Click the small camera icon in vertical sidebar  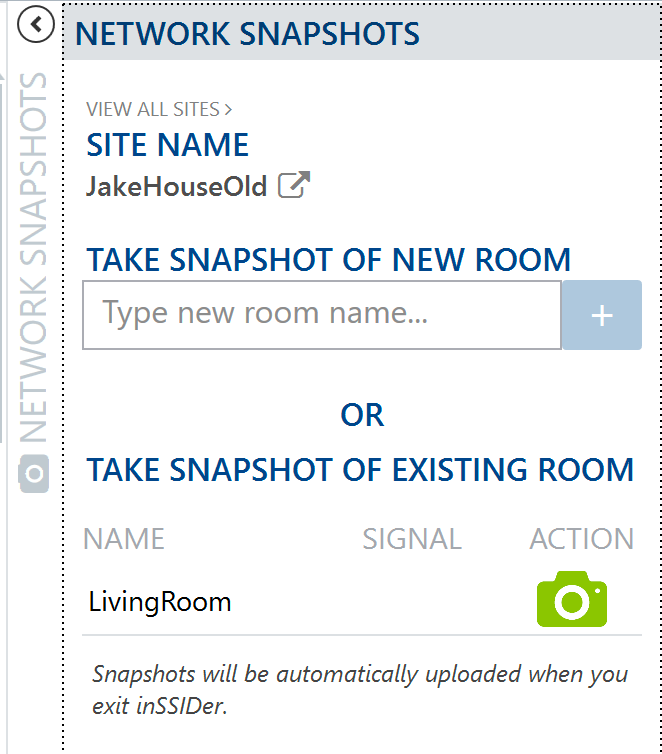point(34,474)
